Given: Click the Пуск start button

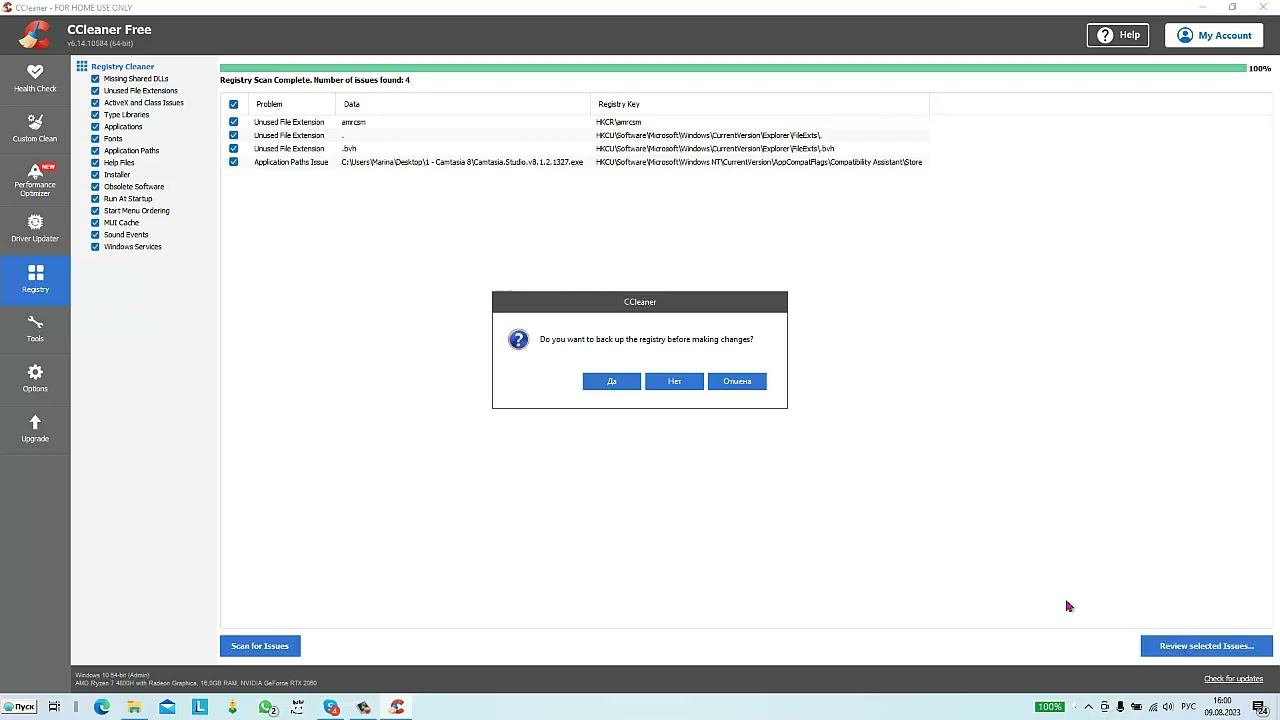Looking at the screenshot, I should [x=19, y=707].
